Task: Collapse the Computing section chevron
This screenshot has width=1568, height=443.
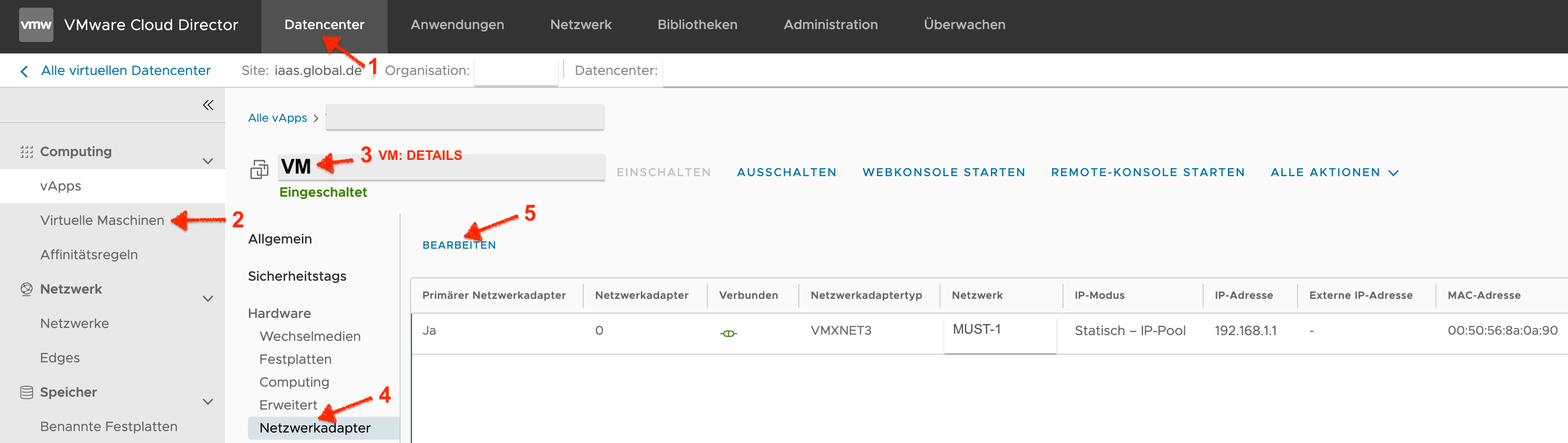Action: pyautogui.click(x=208, y=161)
